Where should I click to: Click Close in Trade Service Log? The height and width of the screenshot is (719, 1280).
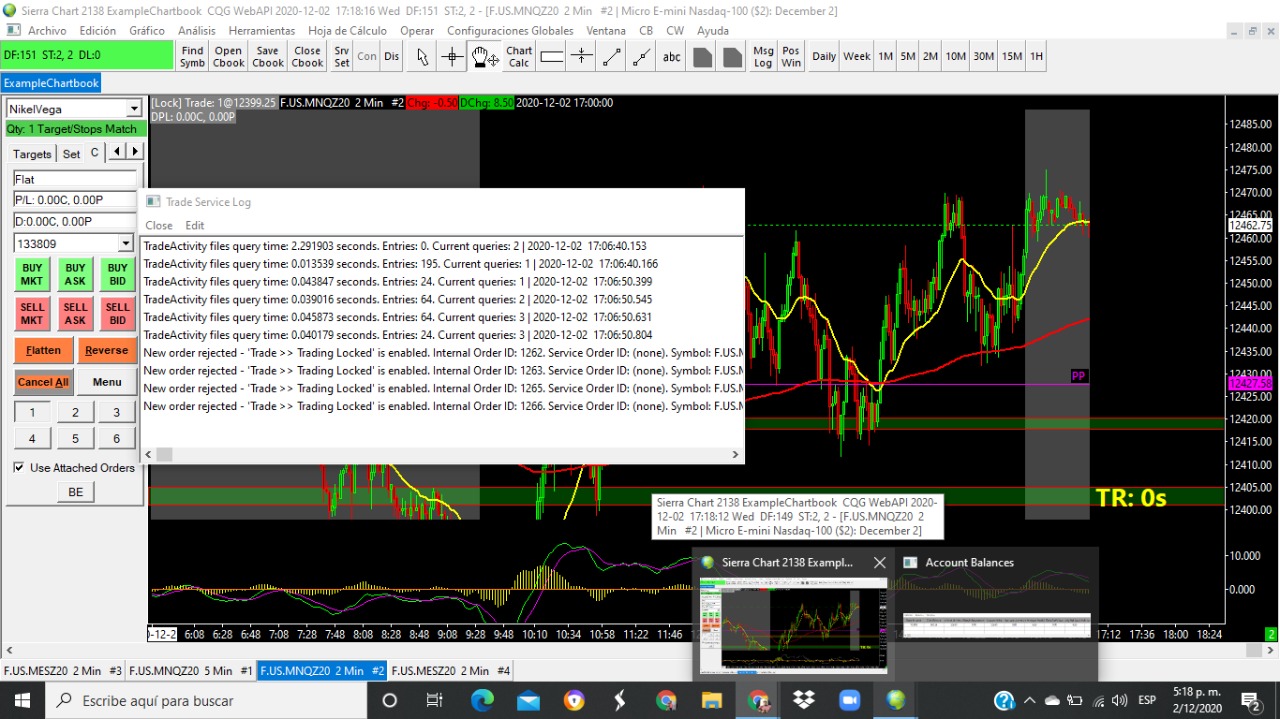coord(159,225)
